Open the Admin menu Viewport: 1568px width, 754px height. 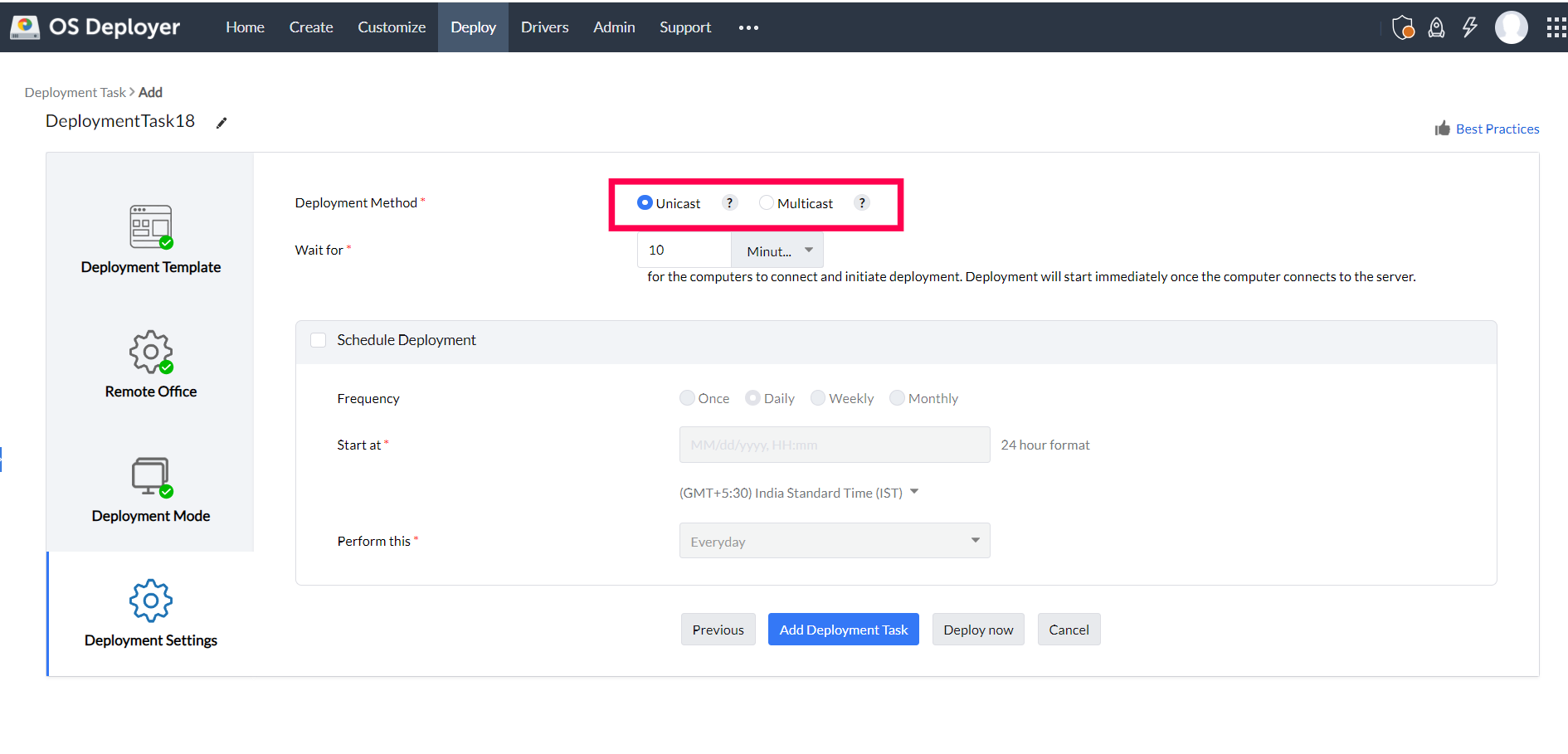coord(613,27)
